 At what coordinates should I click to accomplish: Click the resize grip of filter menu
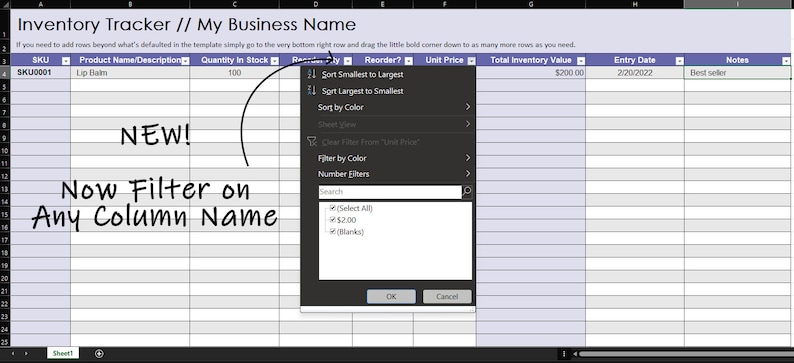pyautogui.click(x=472, y=309)
